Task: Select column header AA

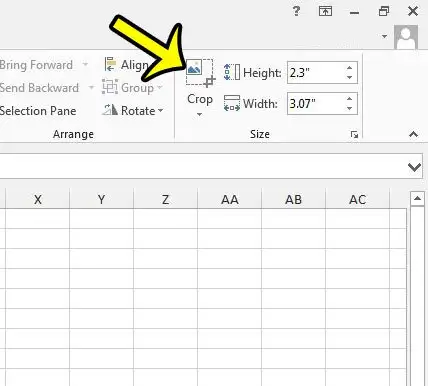Action: [230, 199]
